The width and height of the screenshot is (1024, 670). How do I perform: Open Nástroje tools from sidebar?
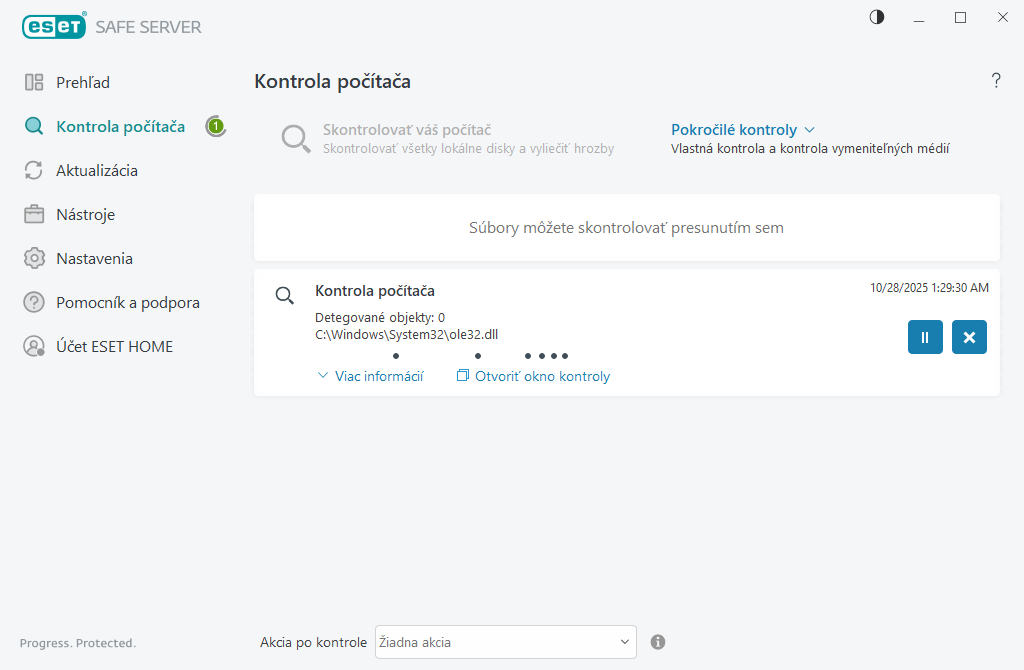pos(85,215)
